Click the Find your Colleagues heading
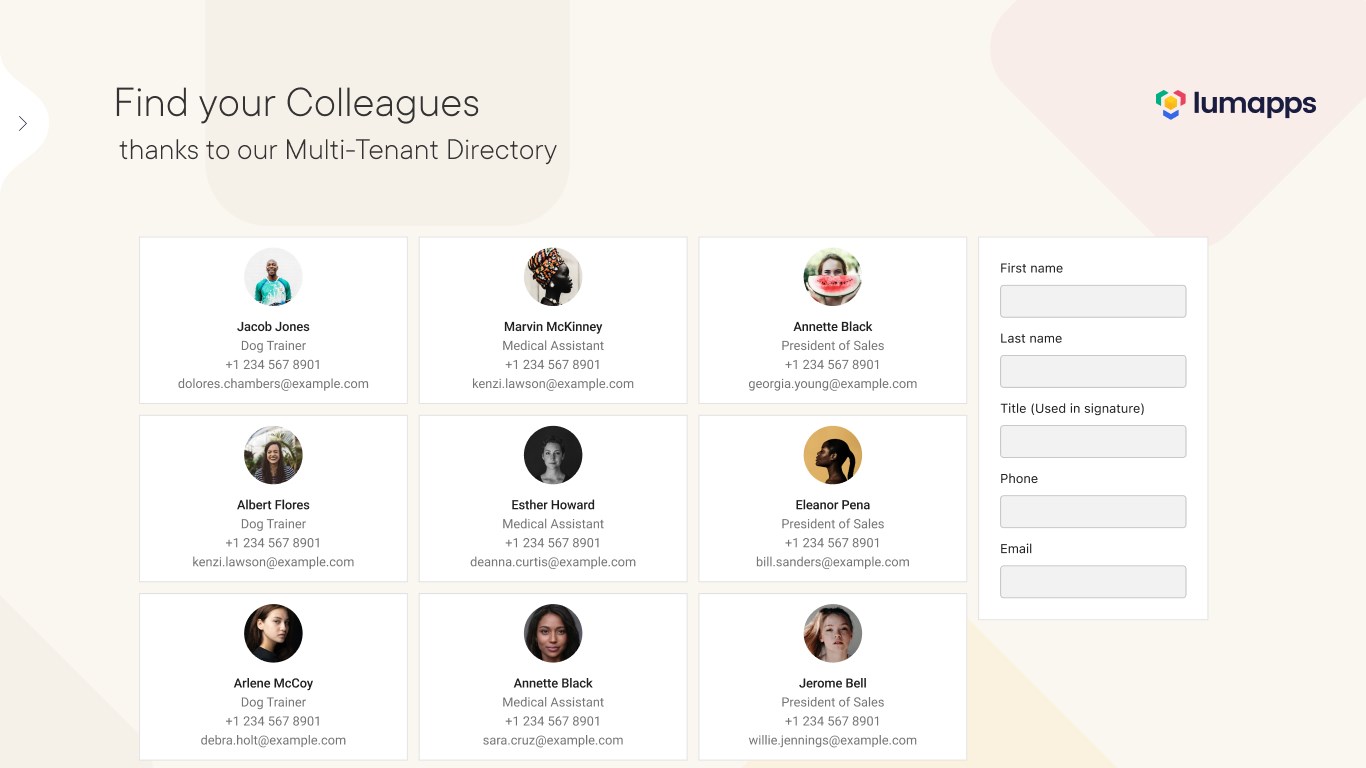Screen dimensions: 1366x768 [x=297, y=104]
